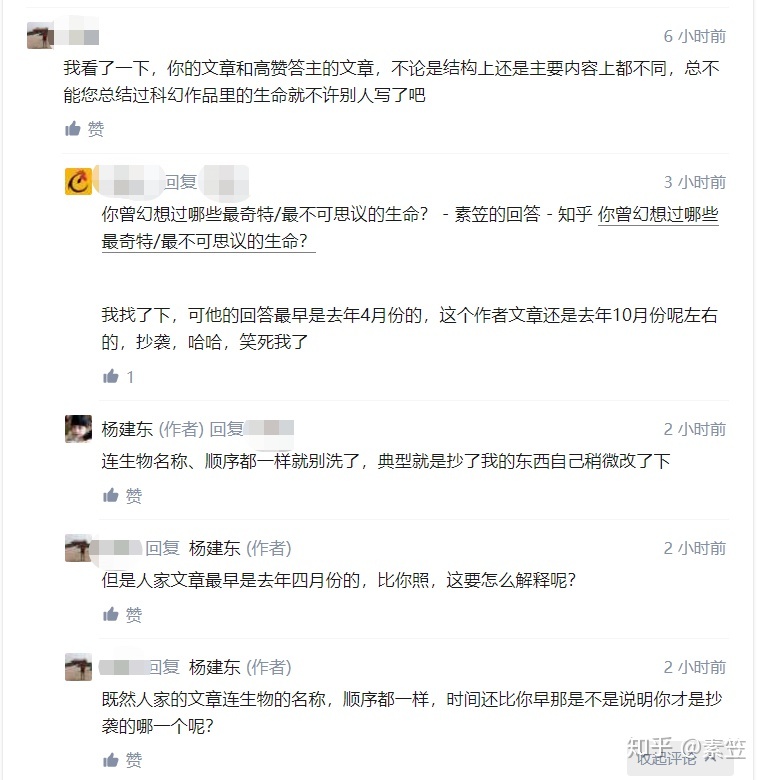Like 杨建东's comment about 生物名称、顺序

[122, 496]
